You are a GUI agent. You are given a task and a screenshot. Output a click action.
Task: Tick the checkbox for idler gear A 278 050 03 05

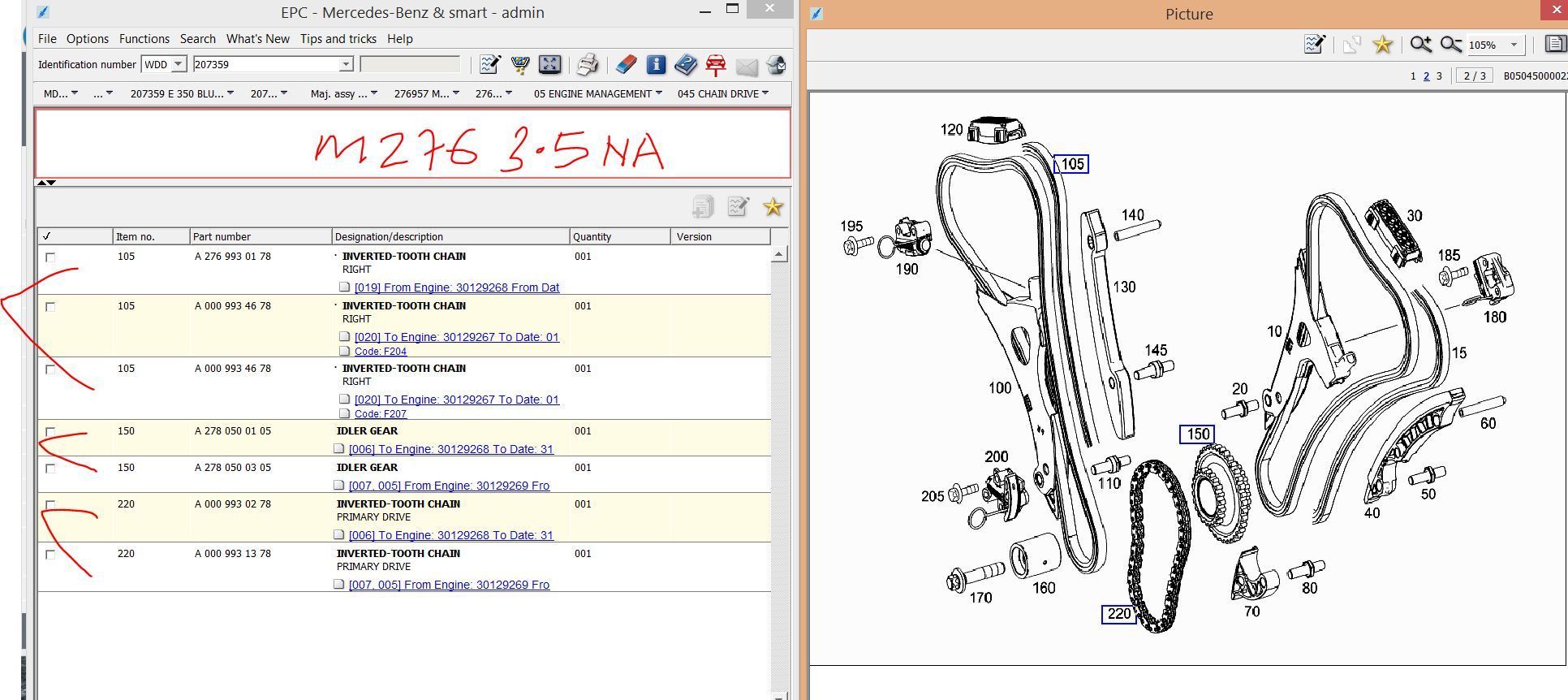point(50,469)
